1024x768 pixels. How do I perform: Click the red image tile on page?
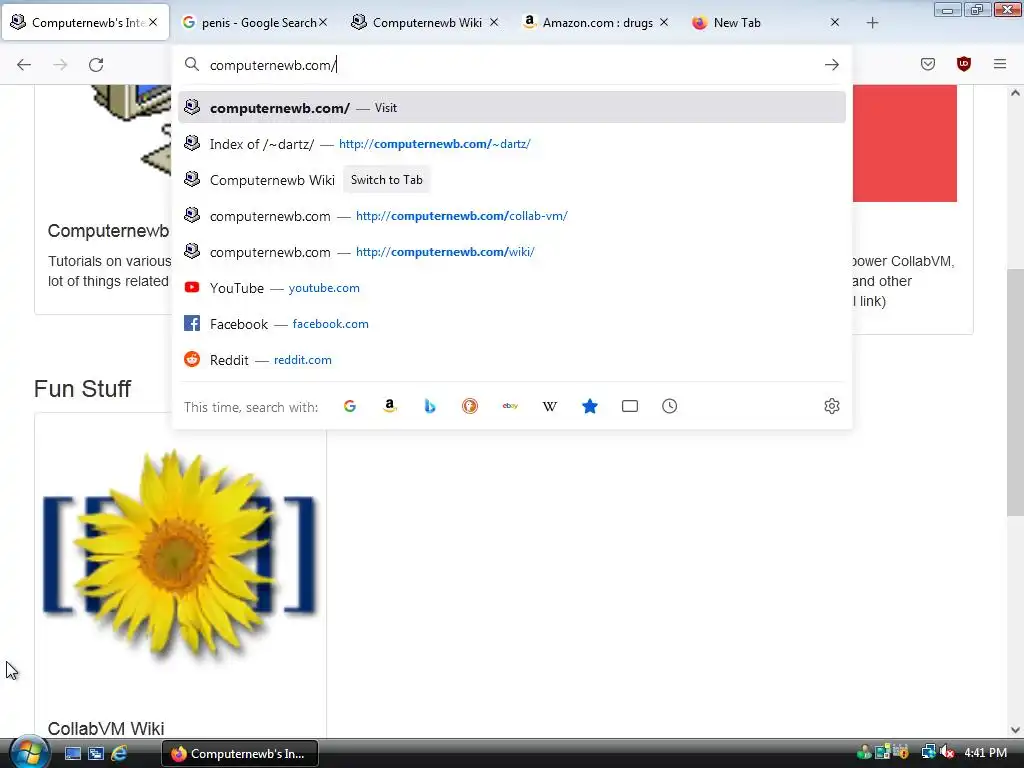[x=905, y=143]
